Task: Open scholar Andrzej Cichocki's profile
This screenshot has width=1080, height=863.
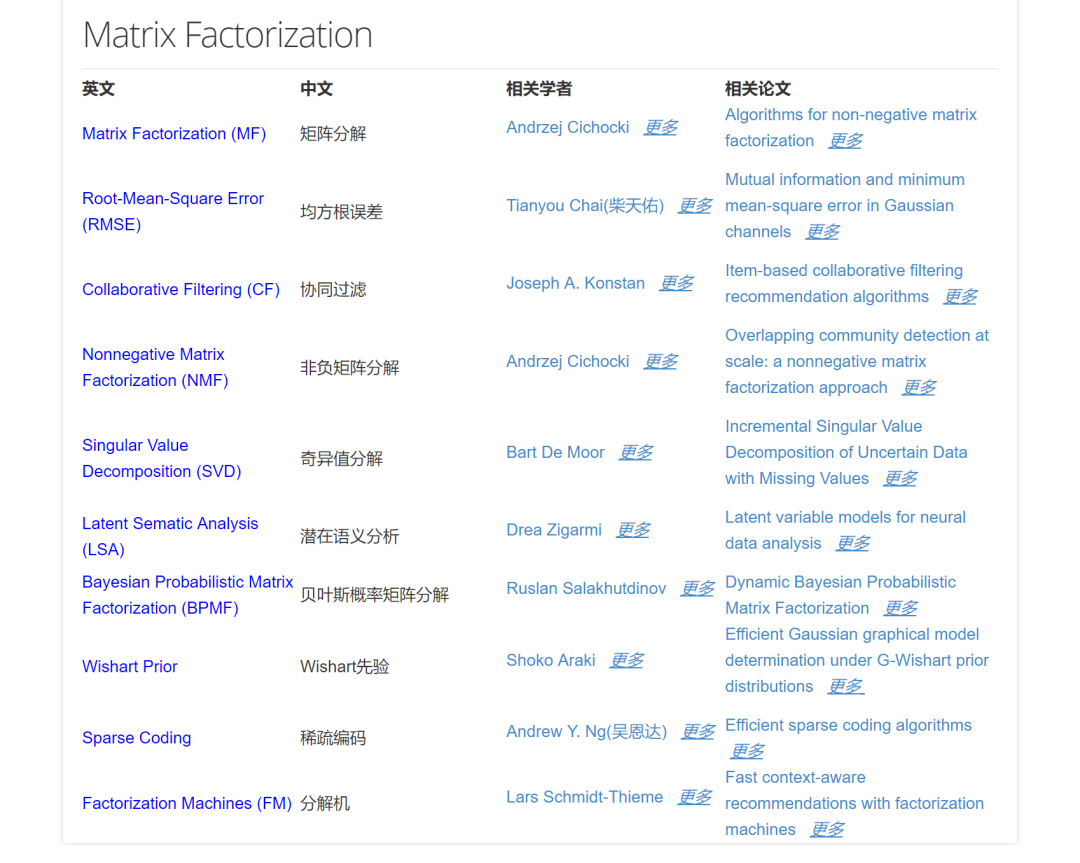Action: click(x=567, y=127)
